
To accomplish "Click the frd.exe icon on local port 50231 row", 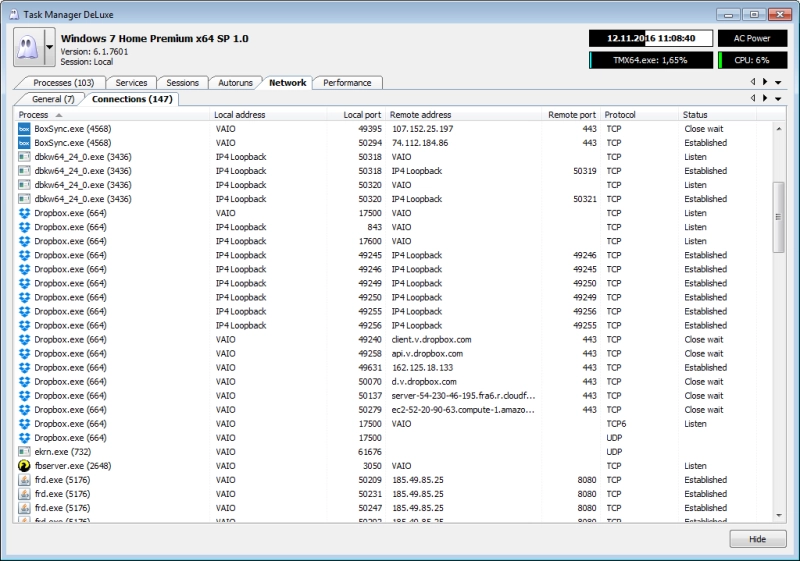I will 24,494.
